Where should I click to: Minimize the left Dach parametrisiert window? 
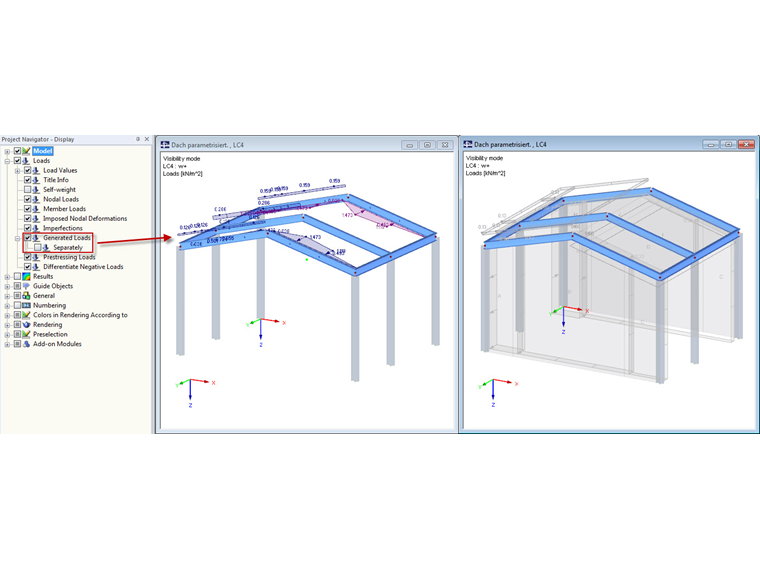pyautogui.click(x=410, y=145)
